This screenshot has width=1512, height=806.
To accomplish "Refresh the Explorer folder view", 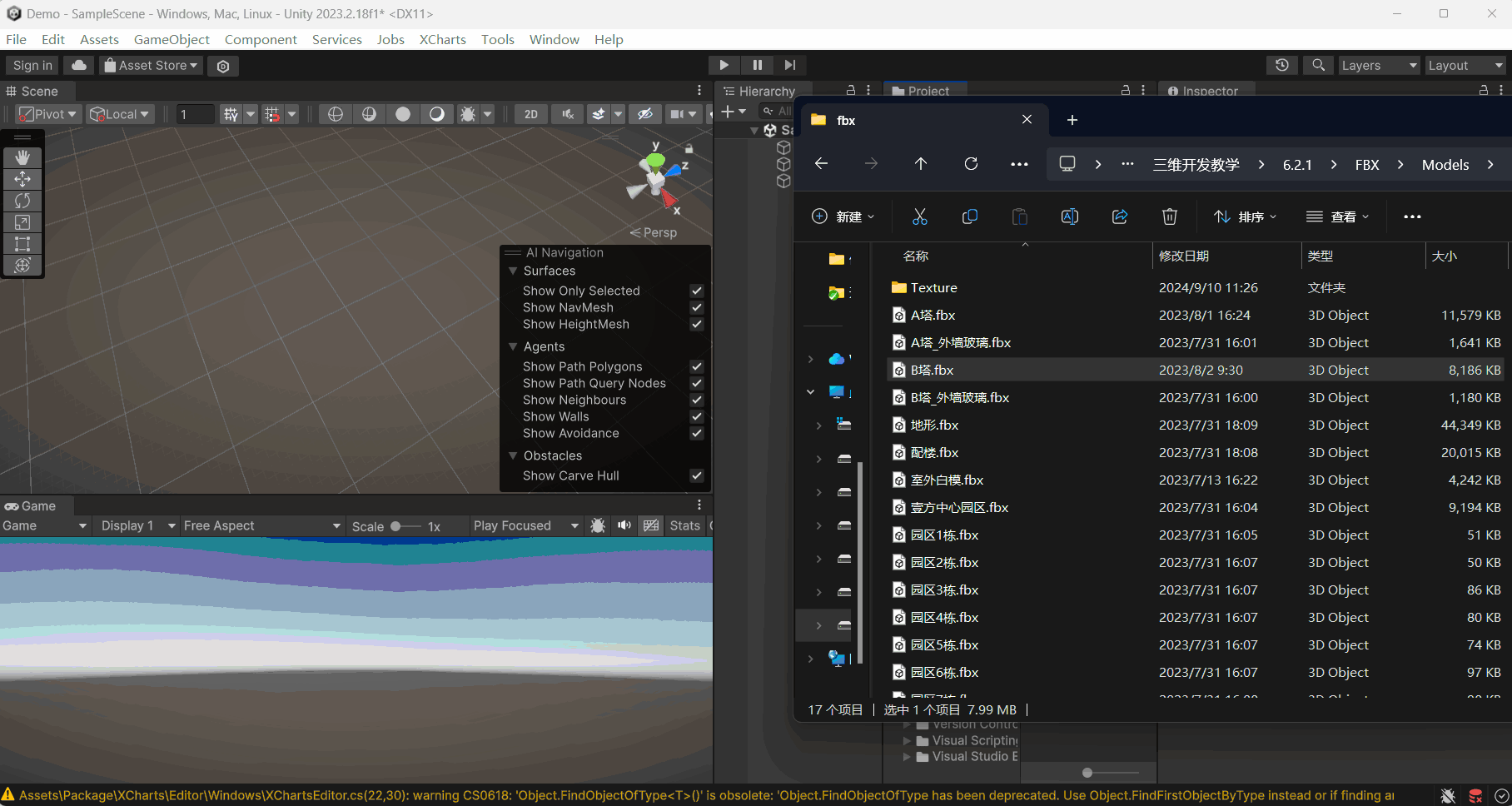I will coord(971,164).
